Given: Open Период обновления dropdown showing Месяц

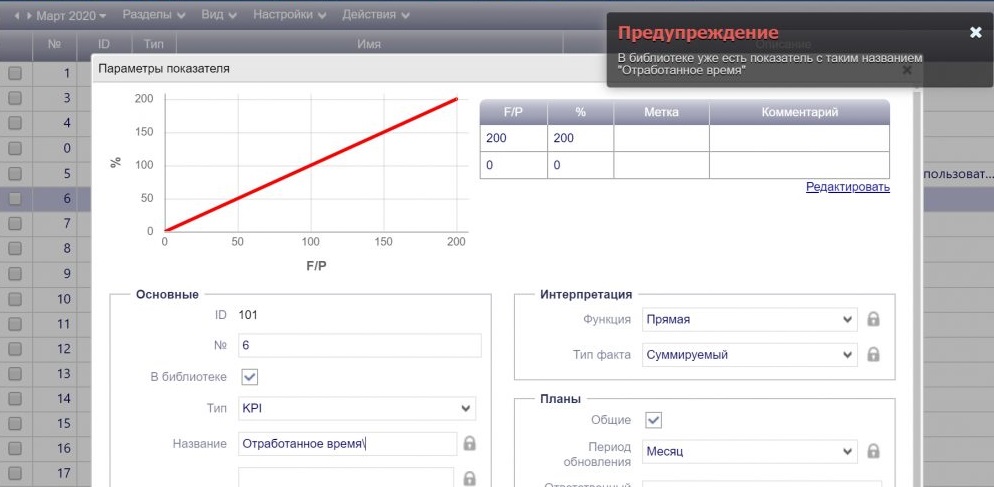Looking at the screenshot, I should coord(749,451).
